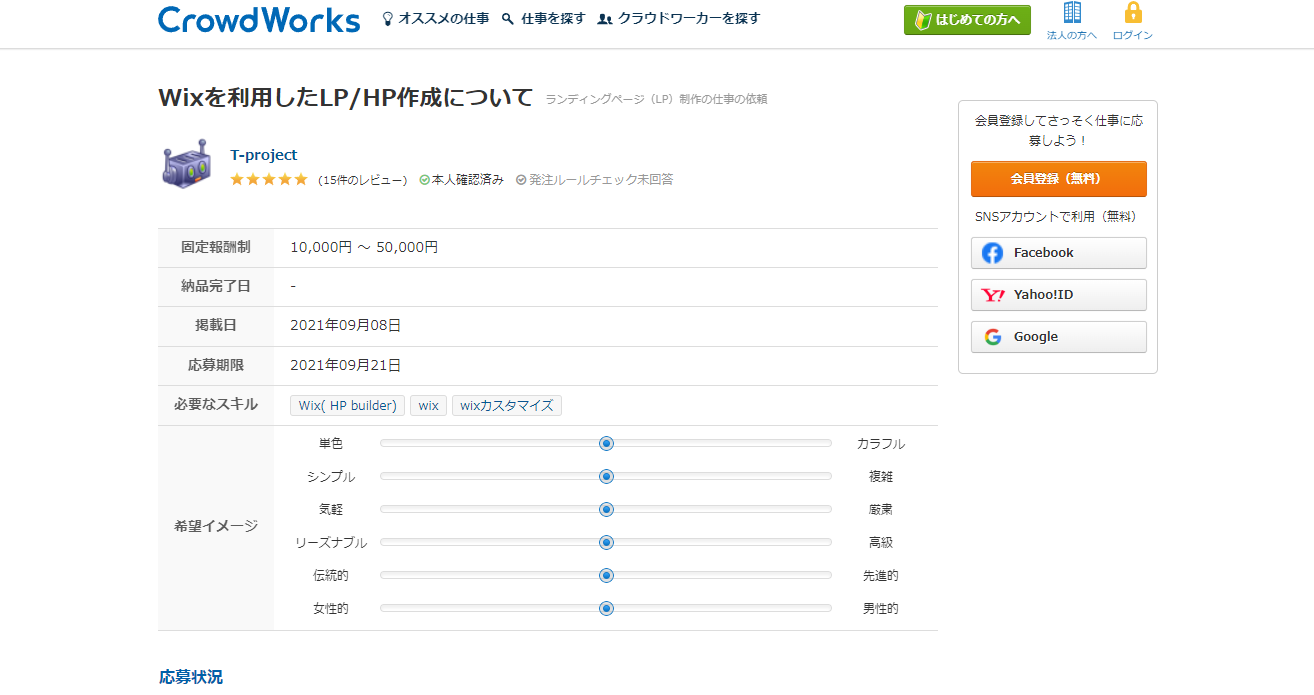This screenshot has height=695, width=1314.
Task: Sign up with the Google button
Action: (1059, 337)
